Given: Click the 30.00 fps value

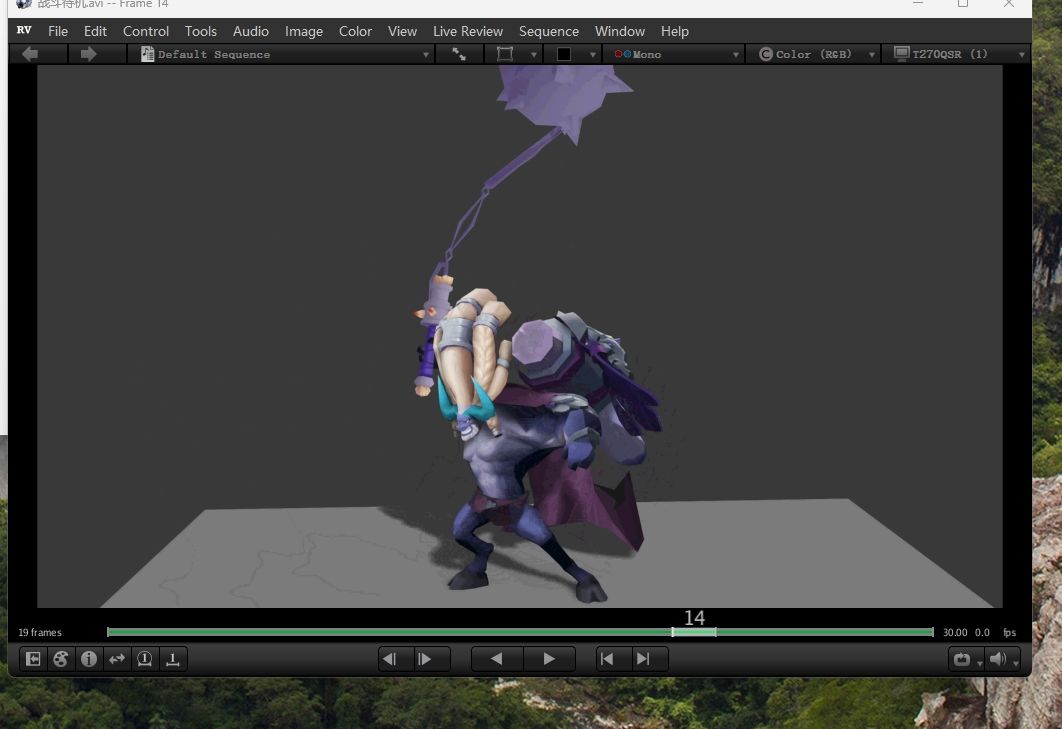Looking at the screenshot, I should point(955,632).
